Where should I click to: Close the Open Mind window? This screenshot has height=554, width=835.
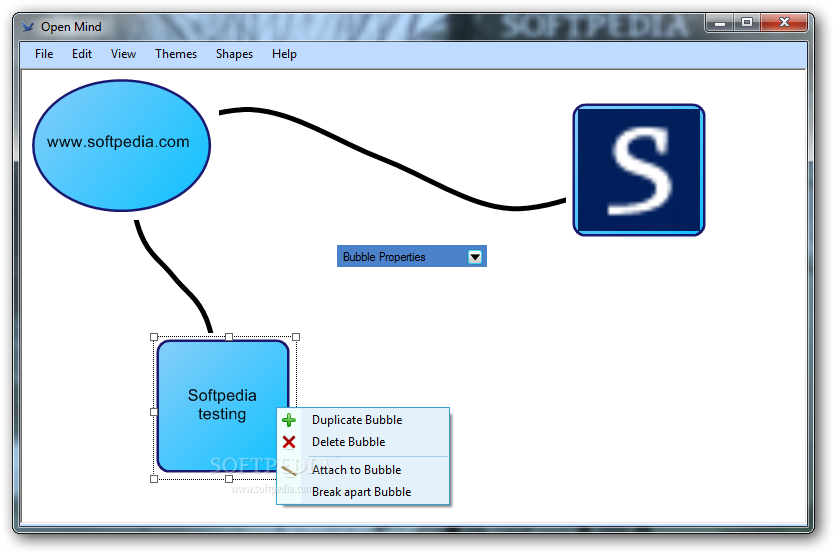(x=784, y=22)
